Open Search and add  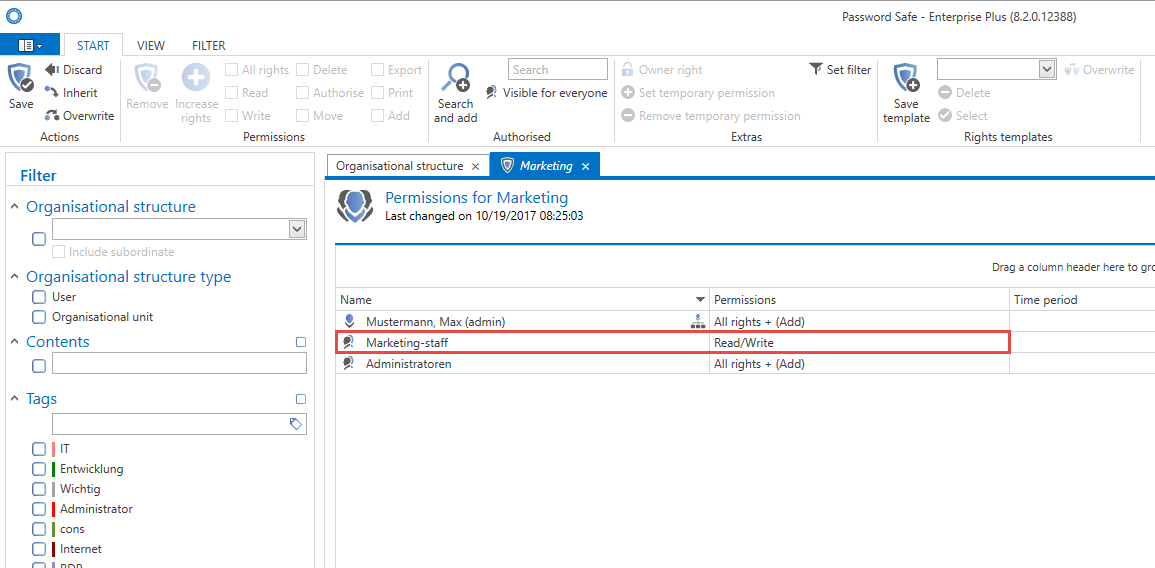tap(455, 93)
